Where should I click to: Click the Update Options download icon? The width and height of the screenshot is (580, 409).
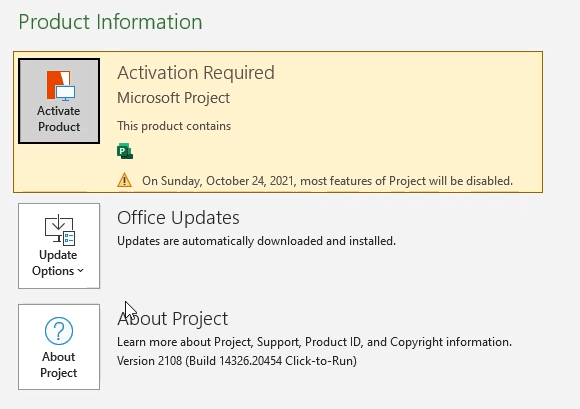(x=60, y=230)
